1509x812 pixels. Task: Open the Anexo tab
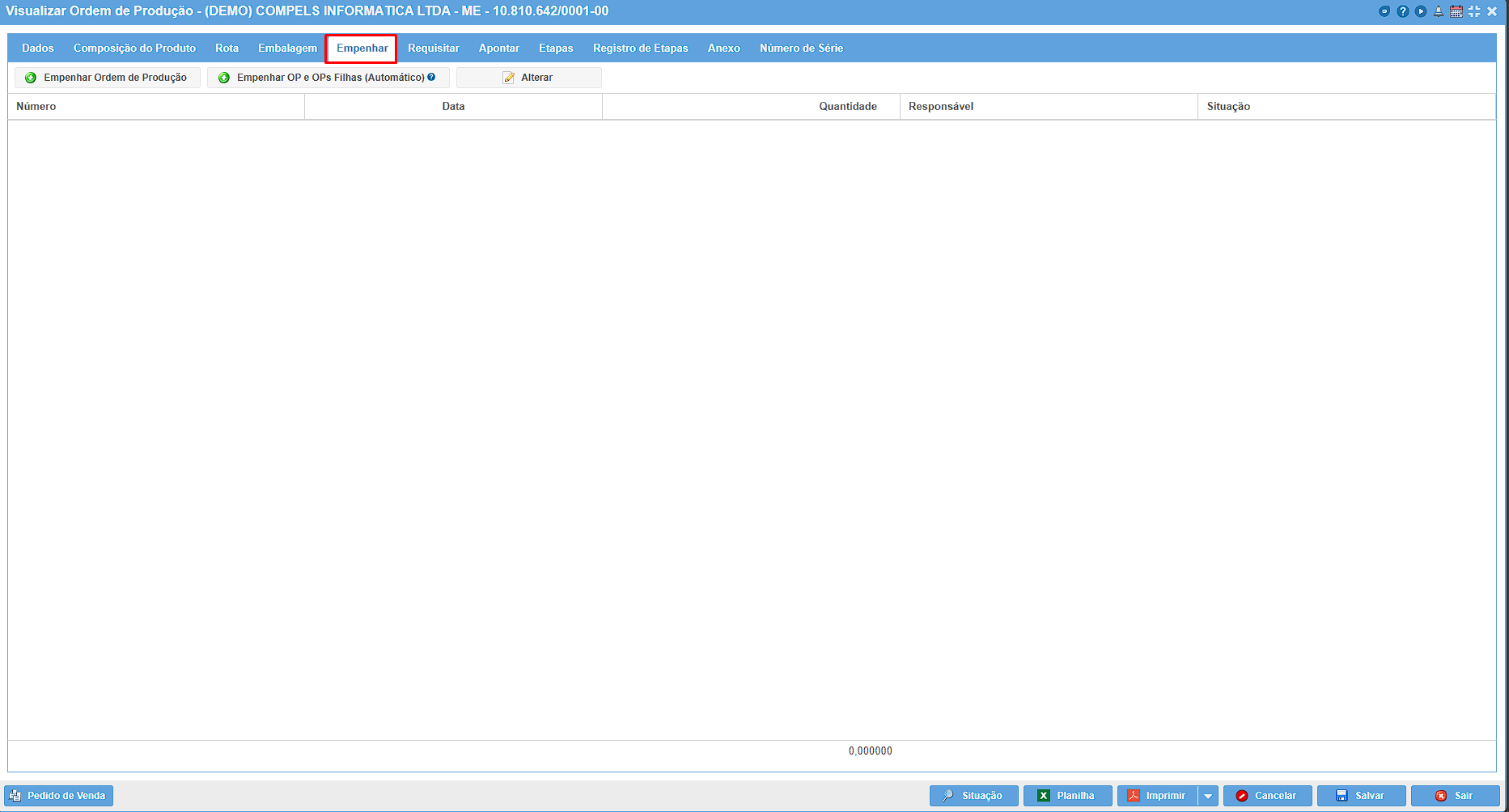pos(723,48)
